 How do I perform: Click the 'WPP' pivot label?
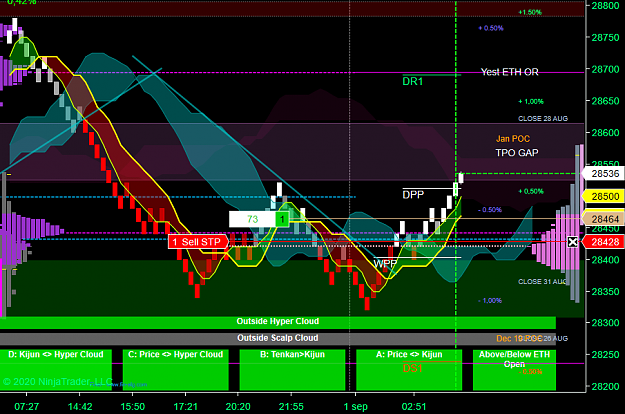click(x=385, y=264)
